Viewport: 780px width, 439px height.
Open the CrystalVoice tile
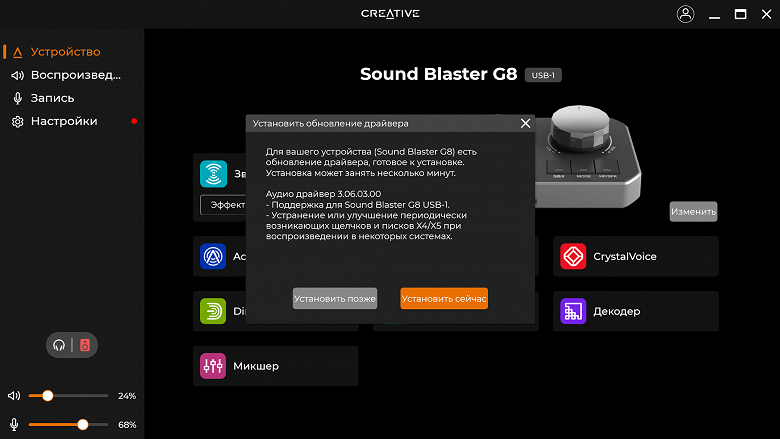(636, 256)
